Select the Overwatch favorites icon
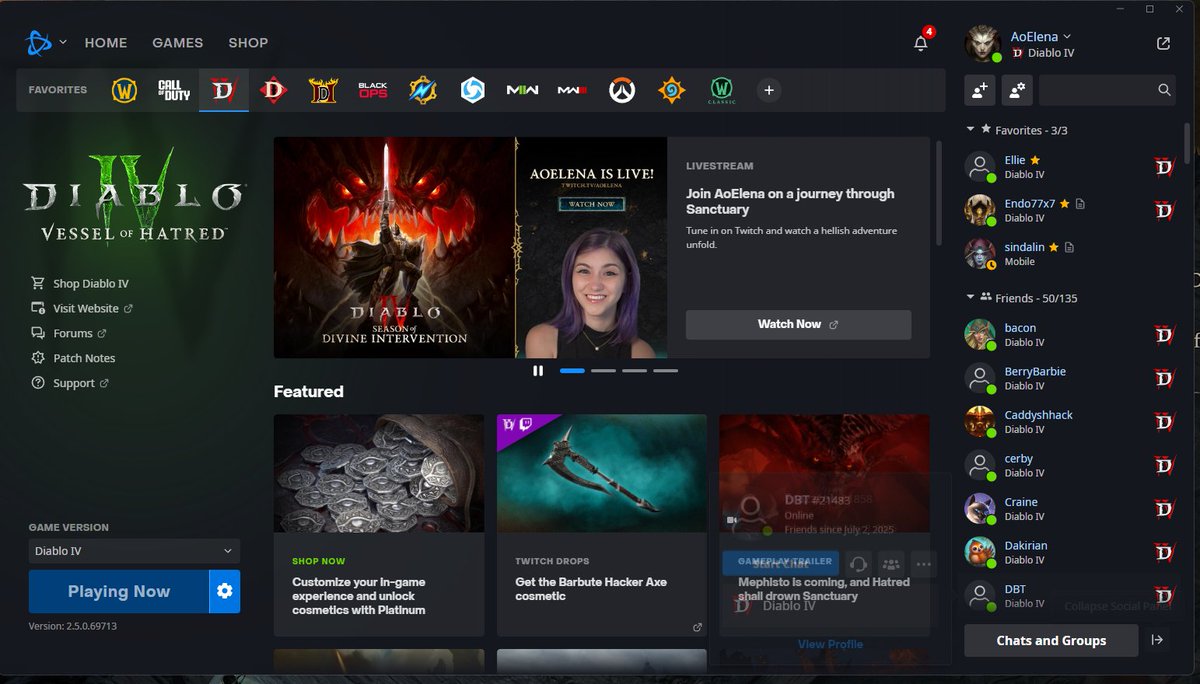 (622, 90)
